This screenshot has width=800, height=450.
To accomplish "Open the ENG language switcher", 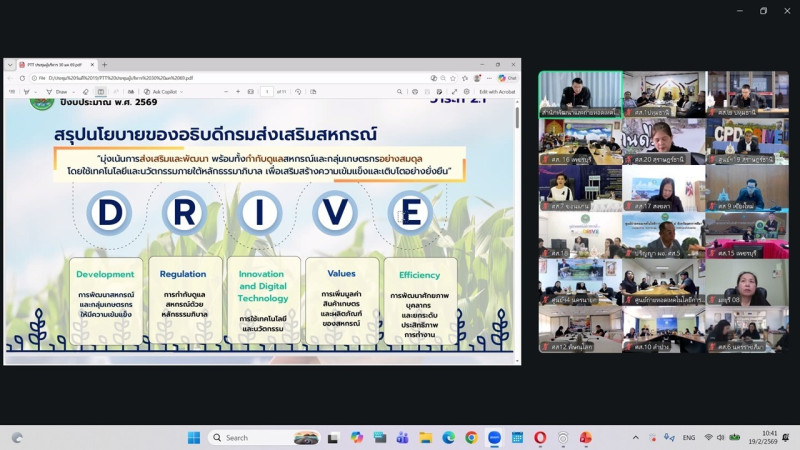I will tap(689, 438).
